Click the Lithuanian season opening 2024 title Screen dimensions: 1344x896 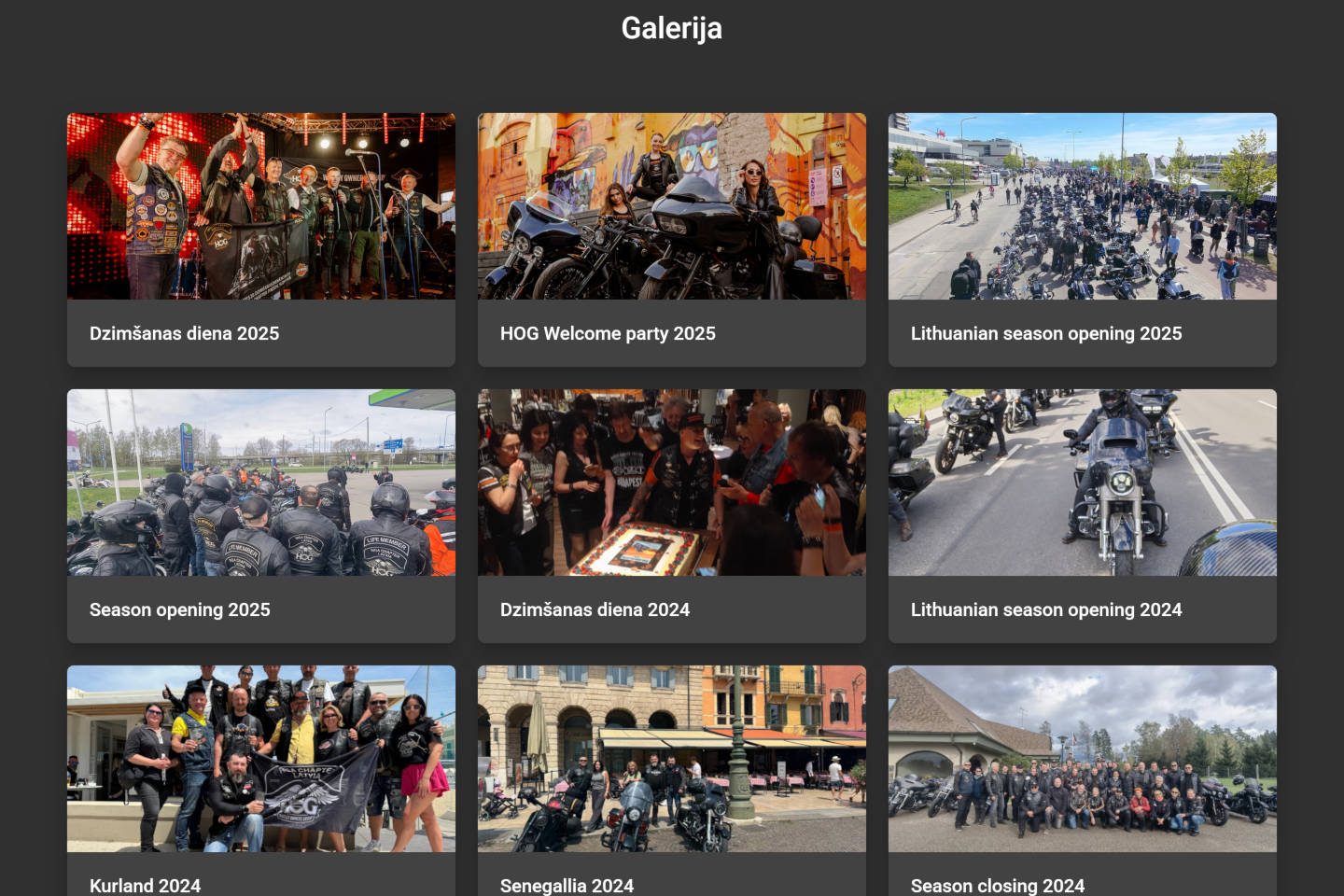click(x=1046, y=609)
